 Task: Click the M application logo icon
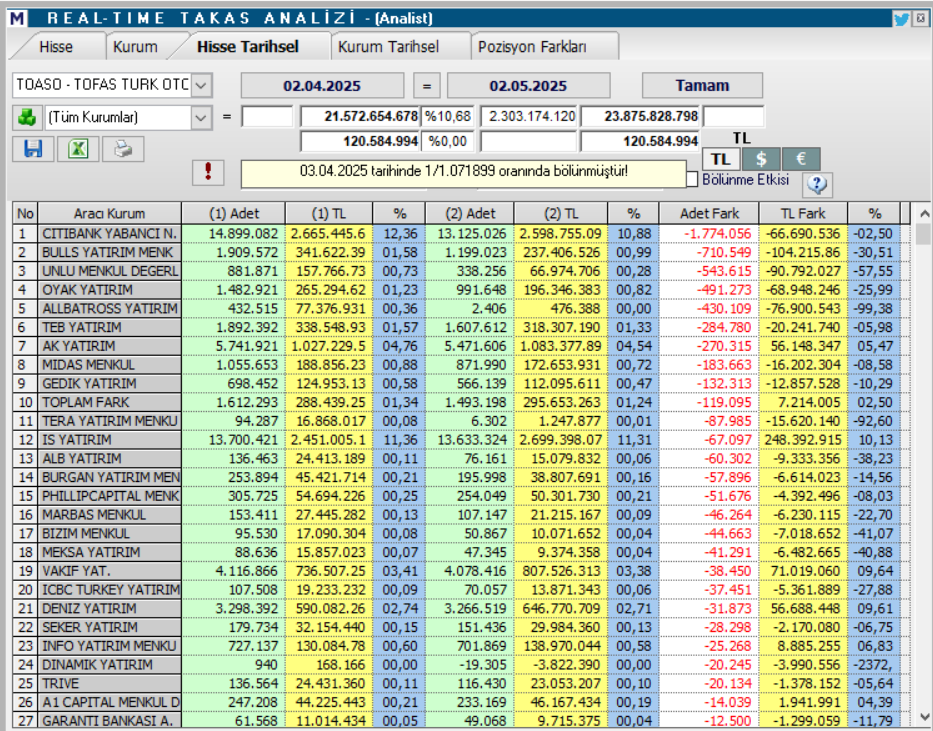pyautogui.click(x=17, y=18)
